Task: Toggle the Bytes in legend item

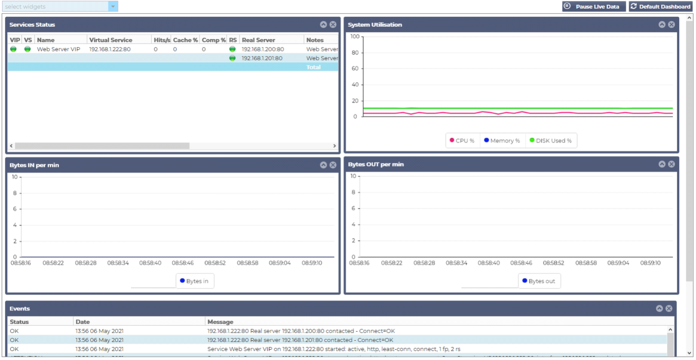Action: tap(195, 281)
